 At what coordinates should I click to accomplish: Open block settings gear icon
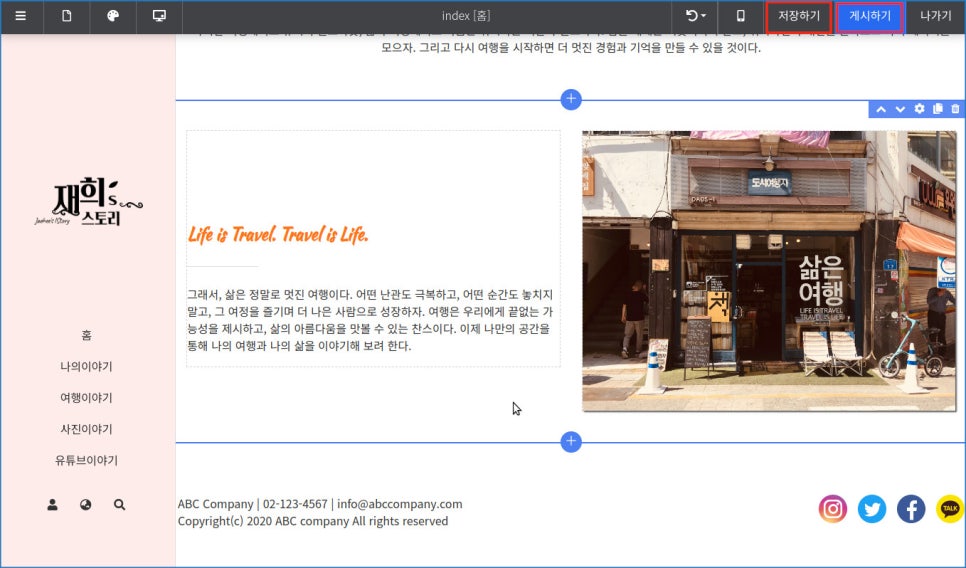click(x=919, y=109)
